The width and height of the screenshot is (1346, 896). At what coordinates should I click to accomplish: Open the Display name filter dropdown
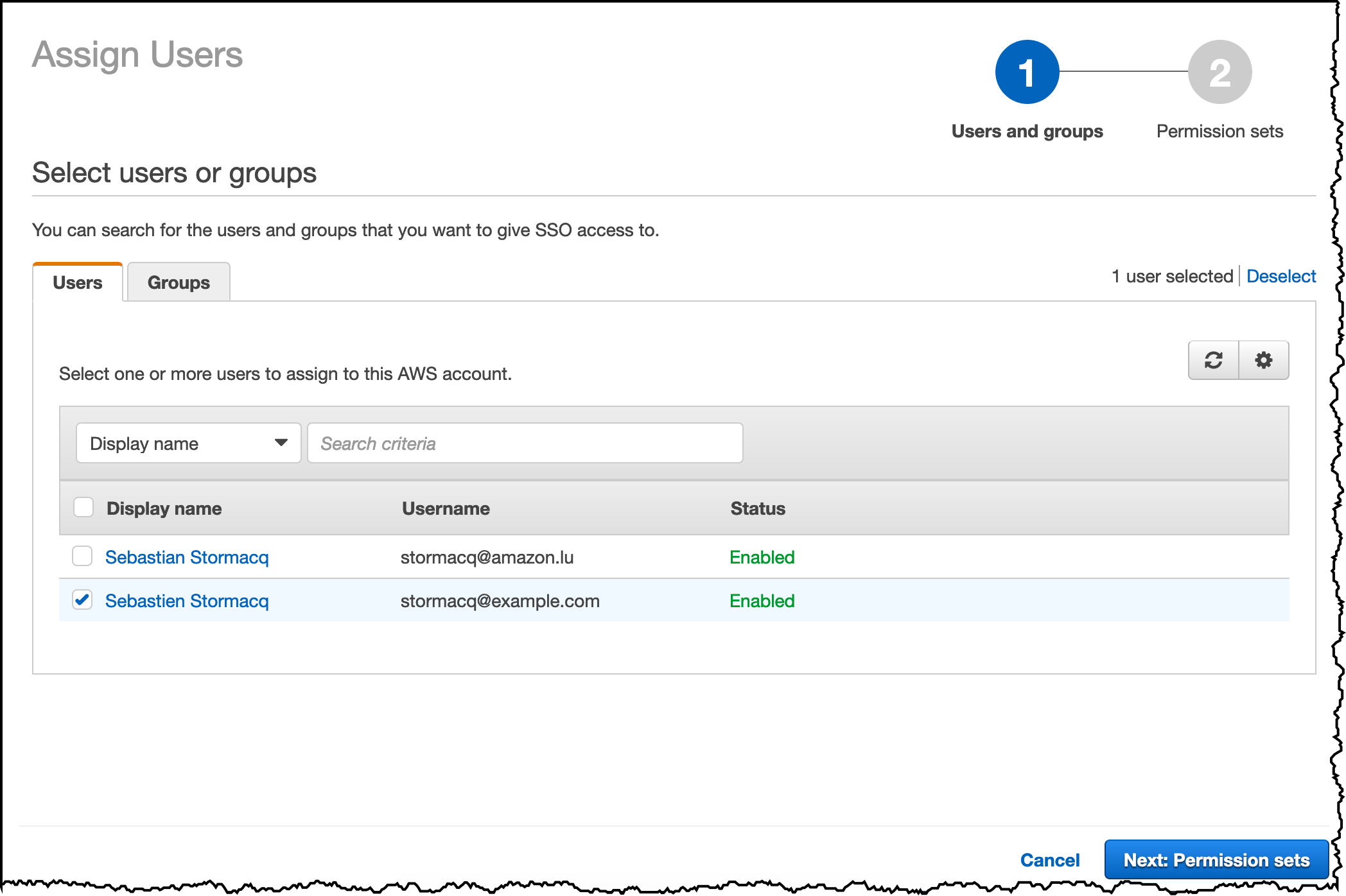tap(188, 444)
